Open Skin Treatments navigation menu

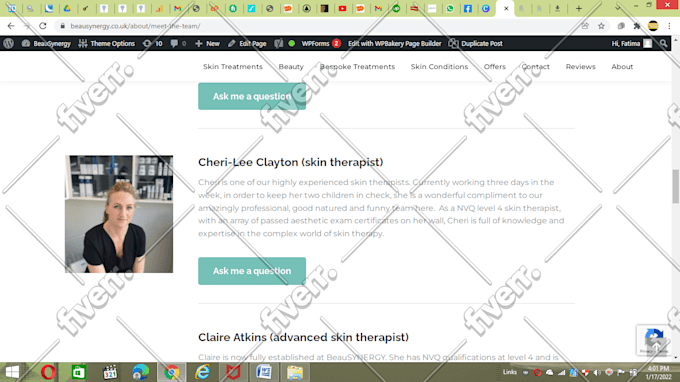point(233,66)
